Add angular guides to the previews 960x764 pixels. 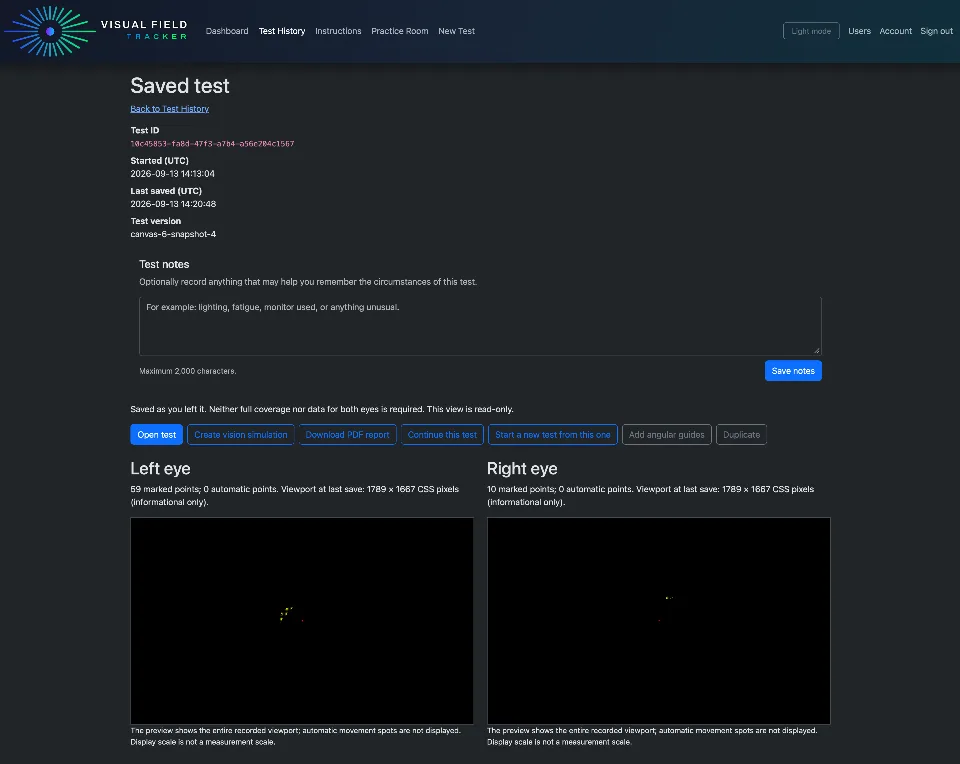pos(666,435)
